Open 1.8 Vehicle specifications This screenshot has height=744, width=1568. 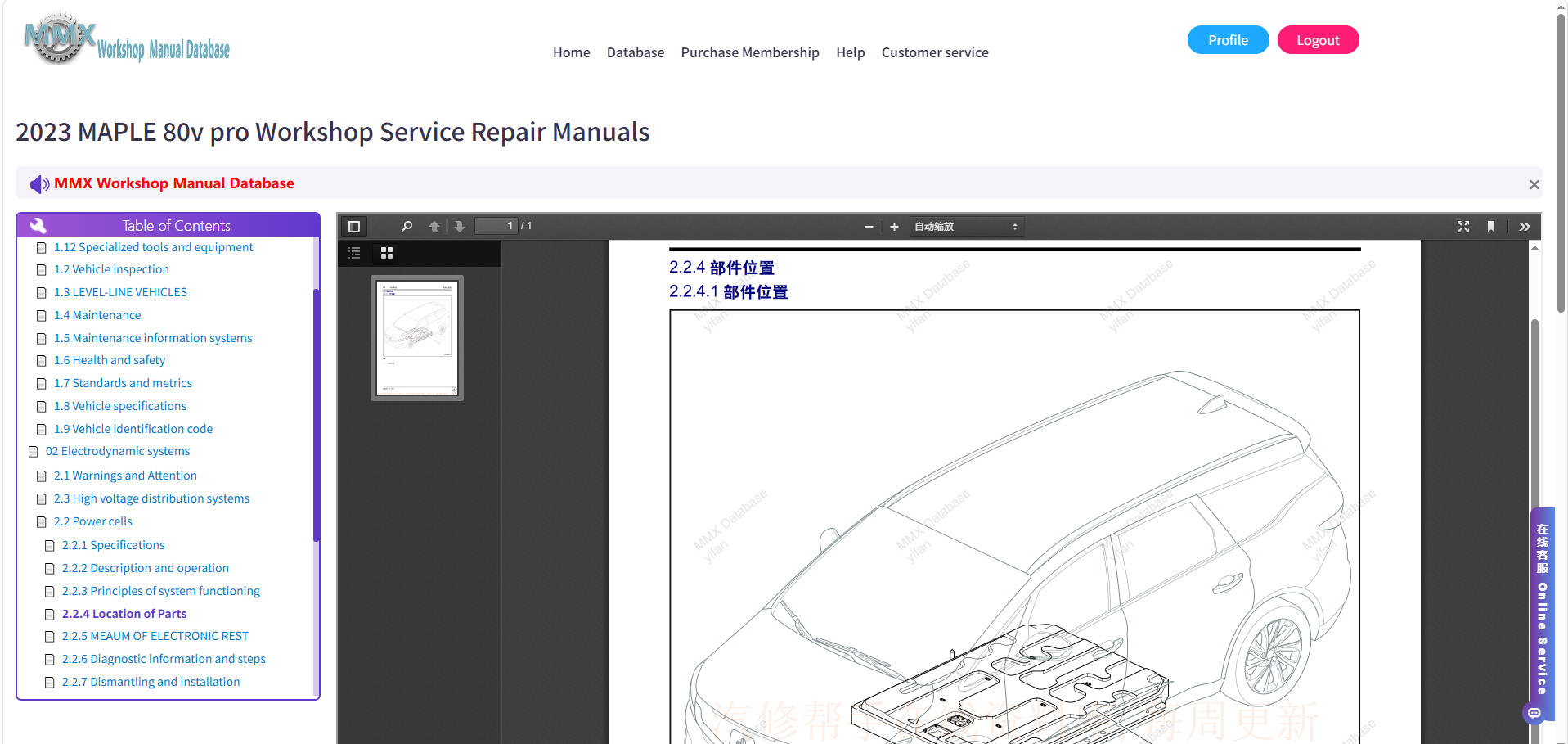(120, 406)
